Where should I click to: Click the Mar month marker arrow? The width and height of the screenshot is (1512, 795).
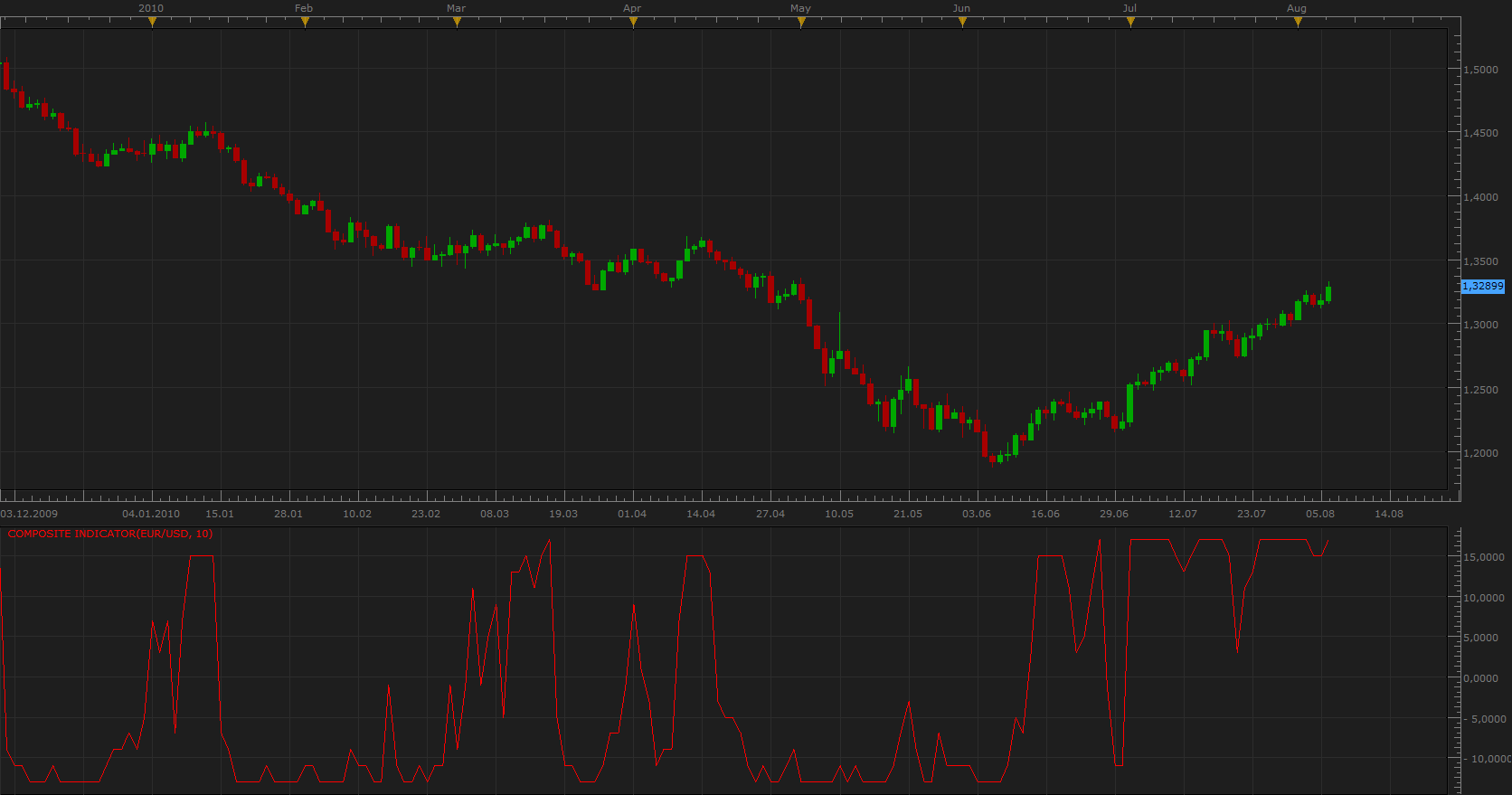[x=457, y=23]
